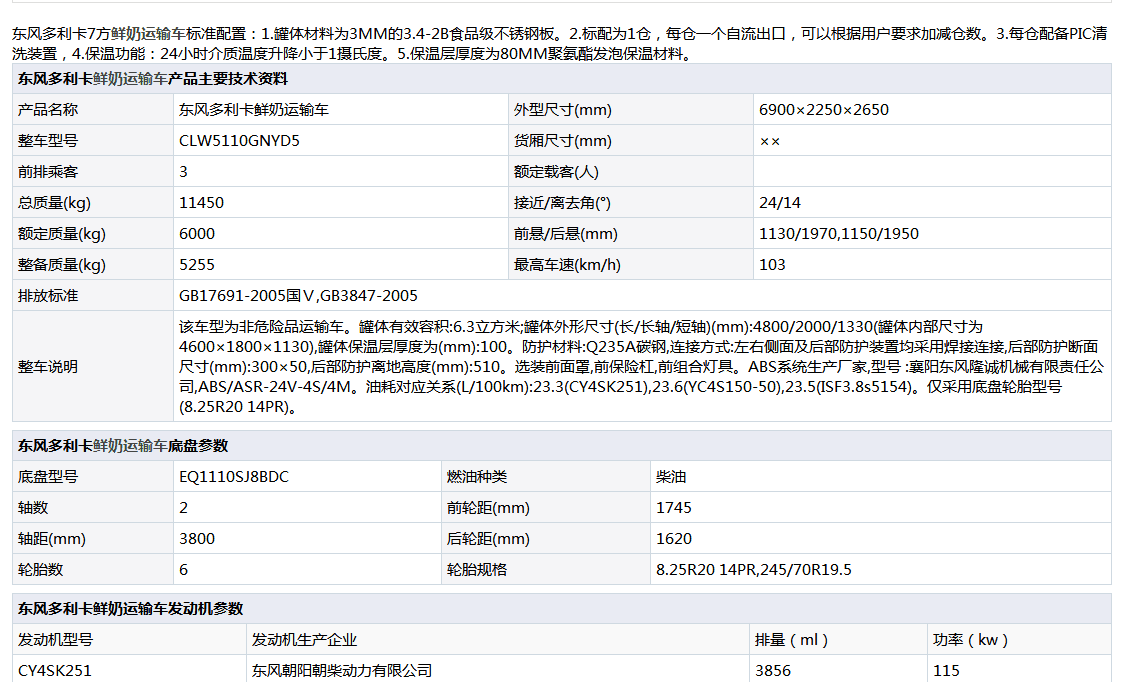Click the 接近/离去角(°) label
Screen dimensions: 1124x682
[562, 202]
